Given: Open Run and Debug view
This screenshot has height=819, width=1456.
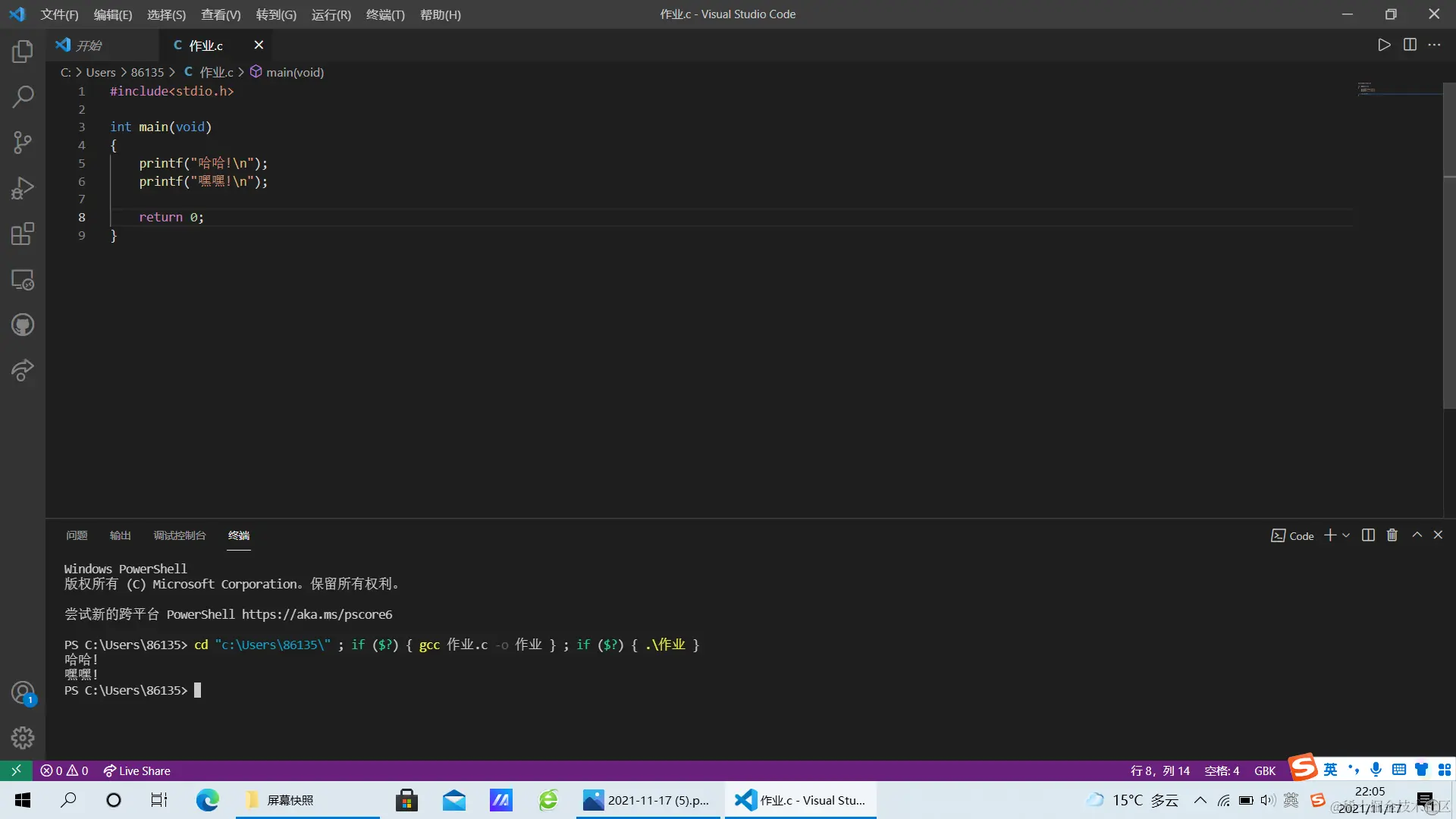Looking at the screenshot, I should click(x=23, y=188).
